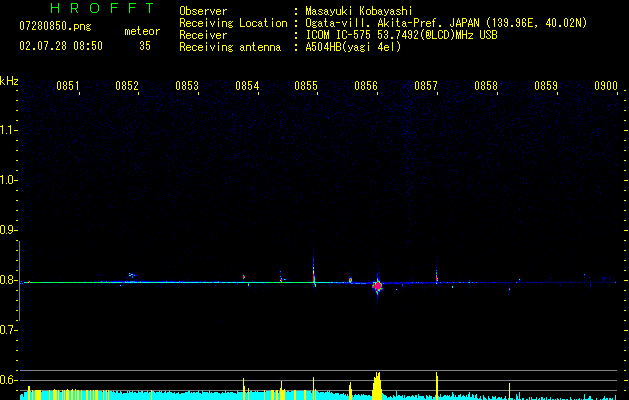Click the Receiver label
This screenshot has width=629, height=400.
(x=203, y=35)
